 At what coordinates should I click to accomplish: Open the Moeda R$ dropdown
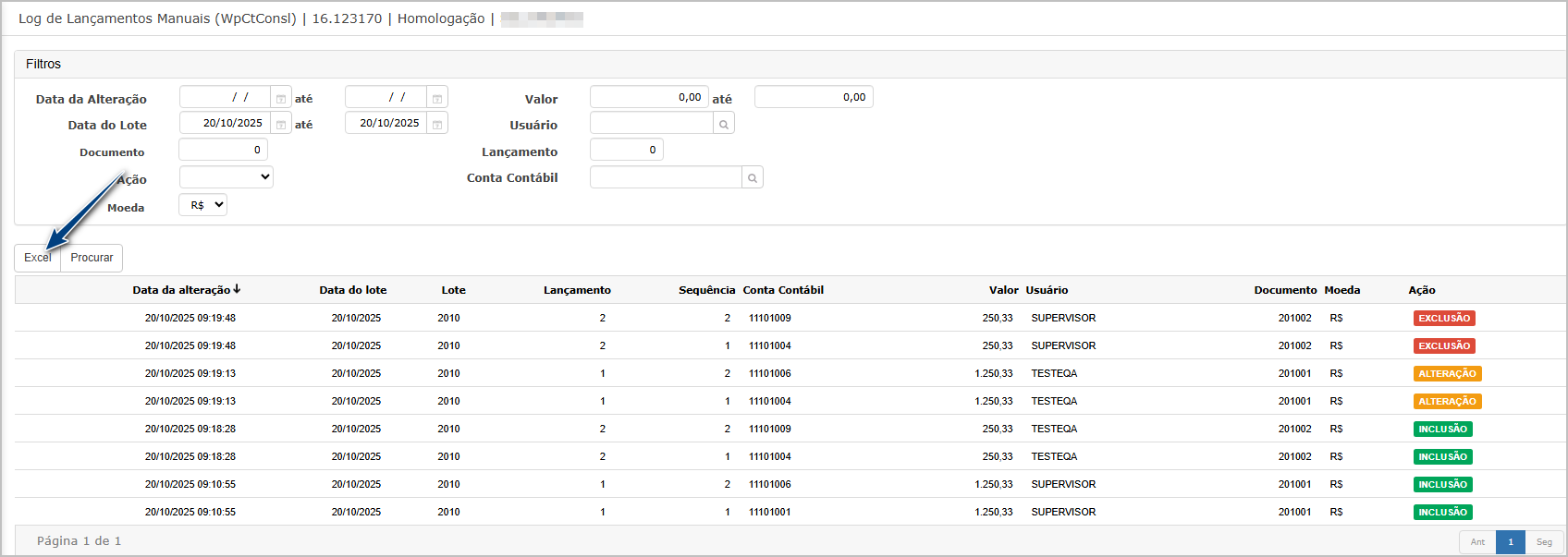203,205
